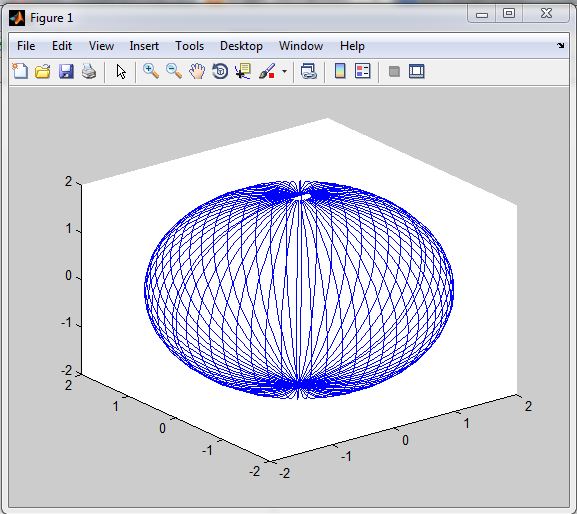
Task: Enable the Rotate 3D tool
Action: pos(220,71)
